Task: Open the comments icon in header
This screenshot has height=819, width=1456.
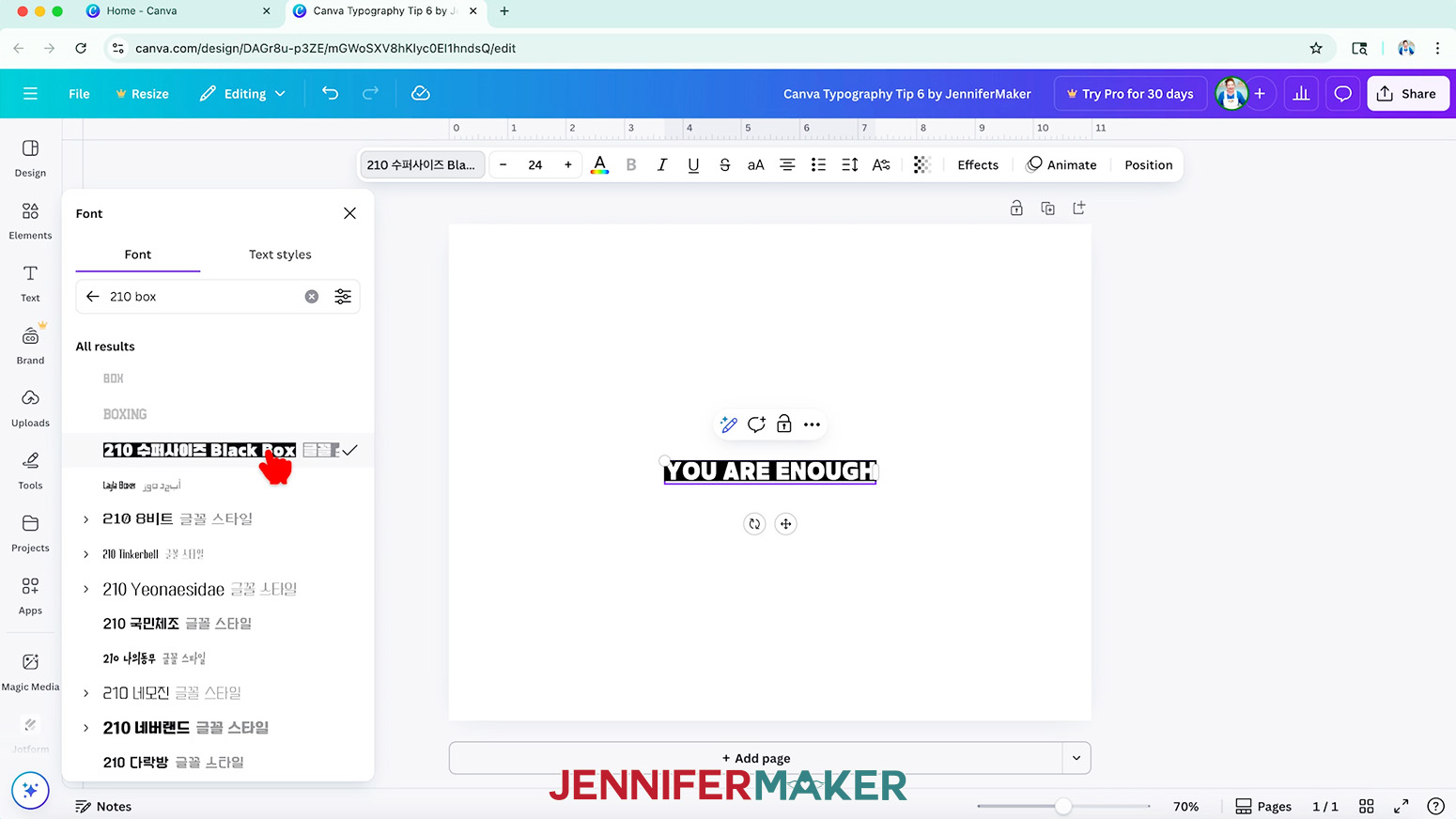Action: pos(1343,94)
